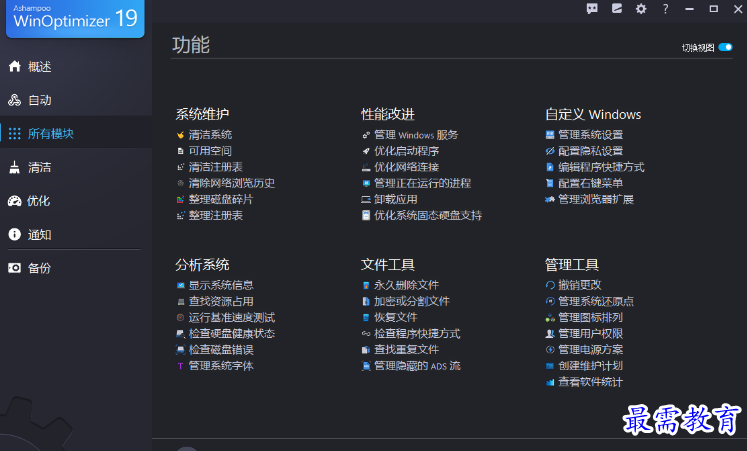Click the 恢复文件 icon

(x=366, y=318)
